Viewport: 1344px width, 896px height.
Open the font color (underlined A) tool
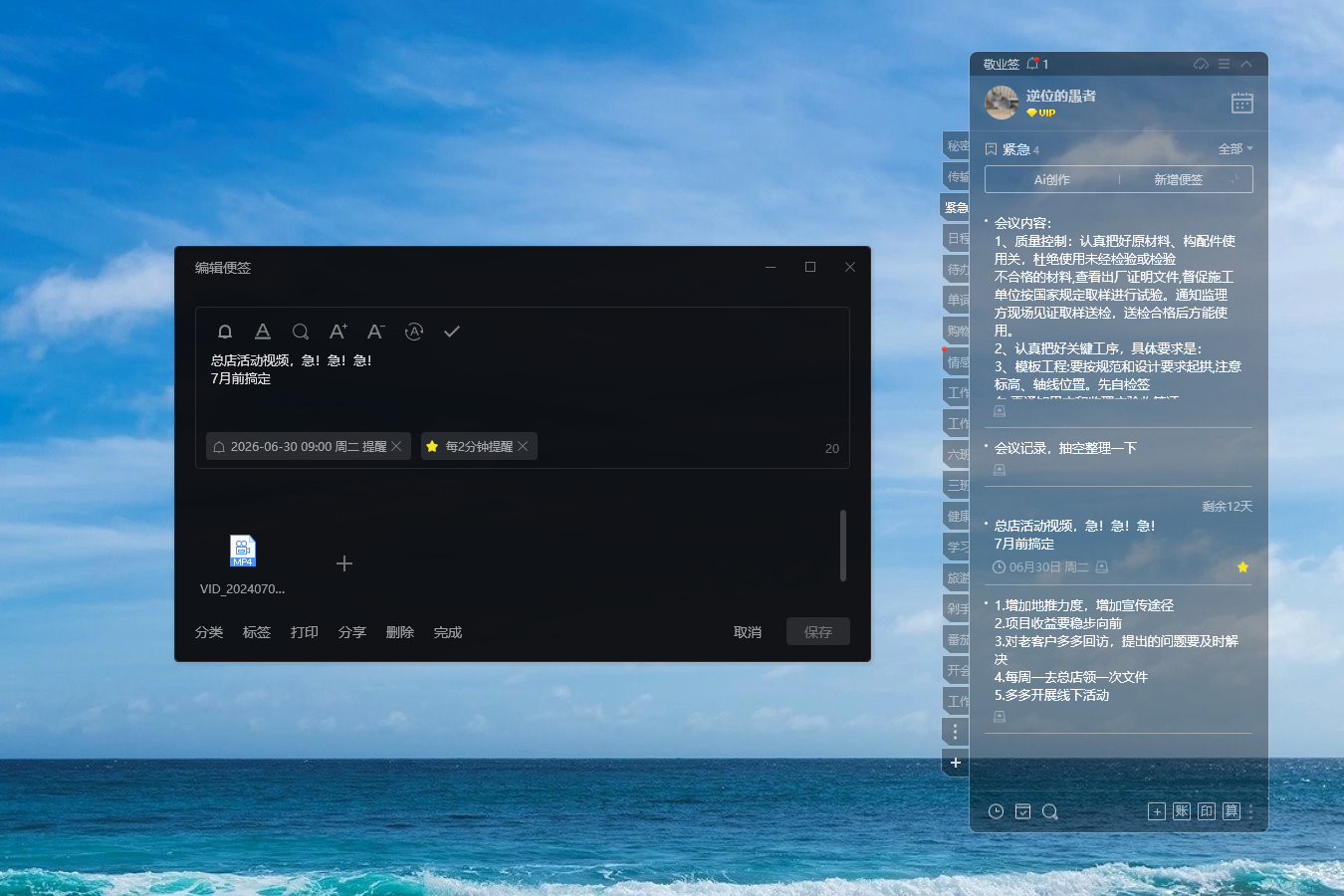point(263,332)
